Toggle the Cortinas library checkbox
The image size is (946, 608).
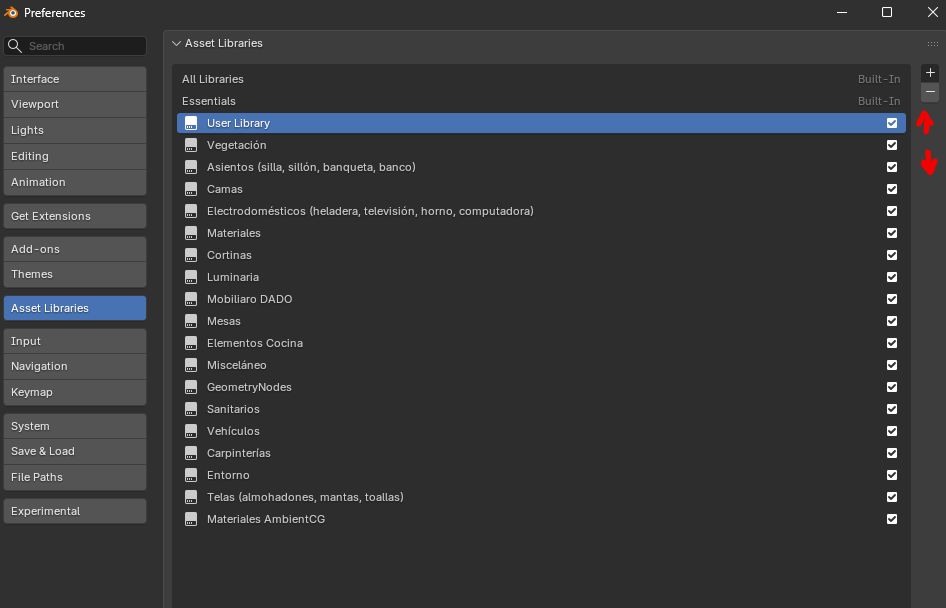(892, 255)
